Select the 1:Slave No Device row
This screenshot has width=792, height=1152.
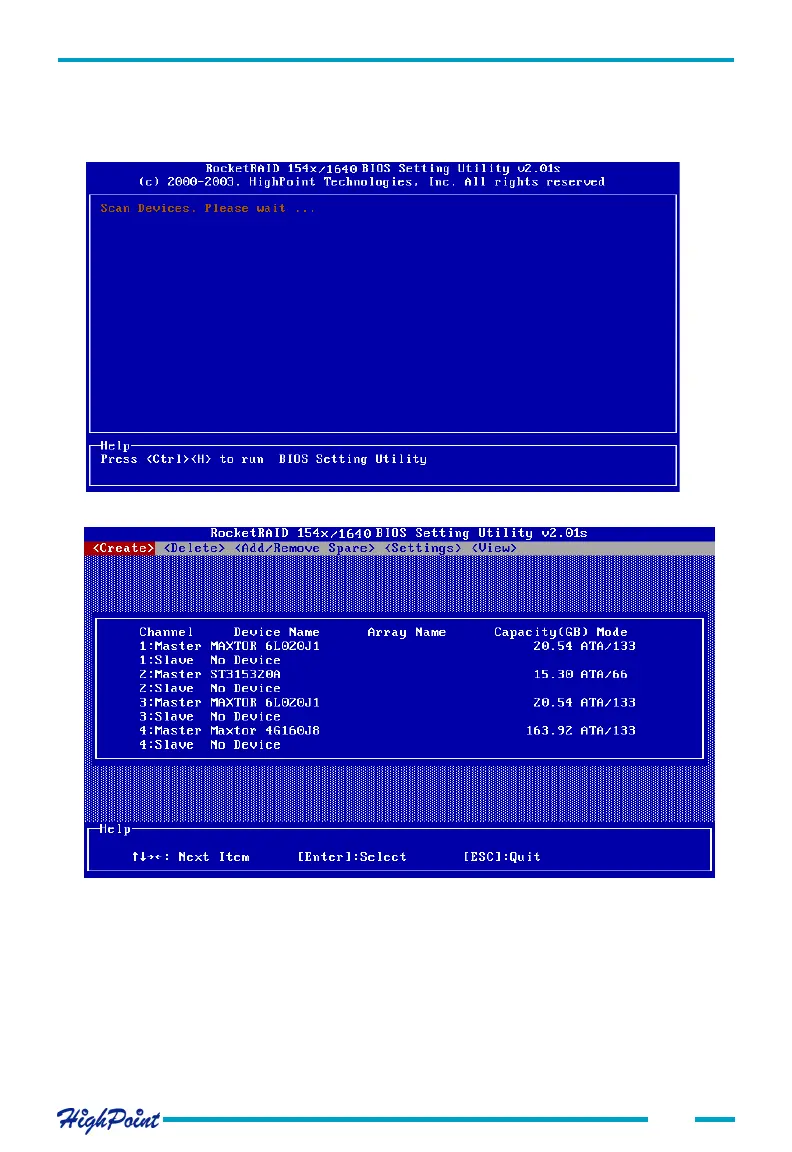click(209, 660)
